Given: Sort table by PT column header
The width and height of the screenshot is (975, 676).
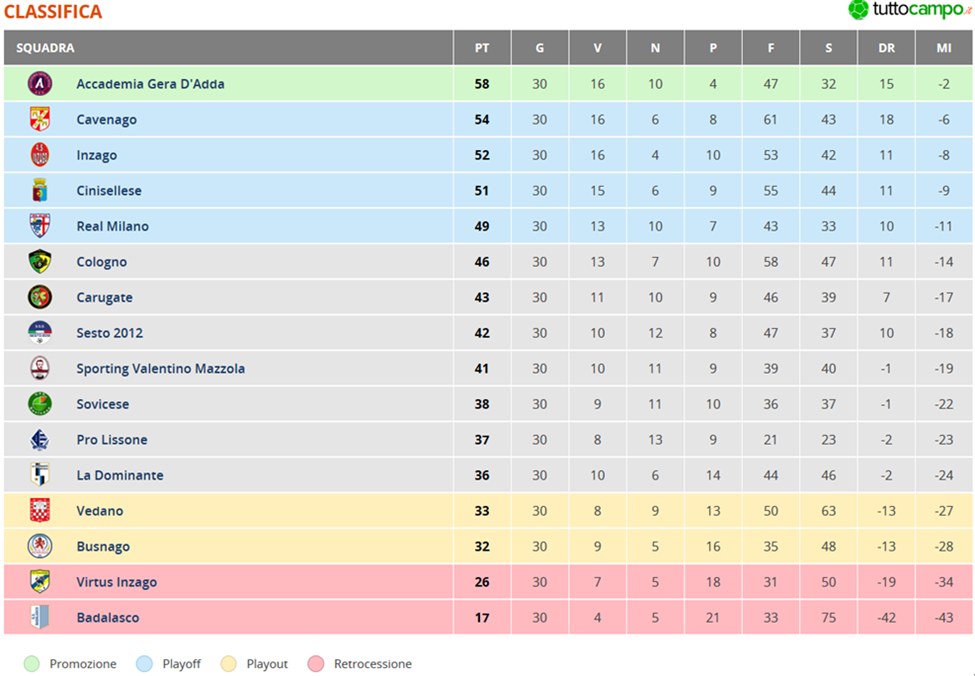Looking at the screenshot, I should pyautogui.click(x=482, y=48).
